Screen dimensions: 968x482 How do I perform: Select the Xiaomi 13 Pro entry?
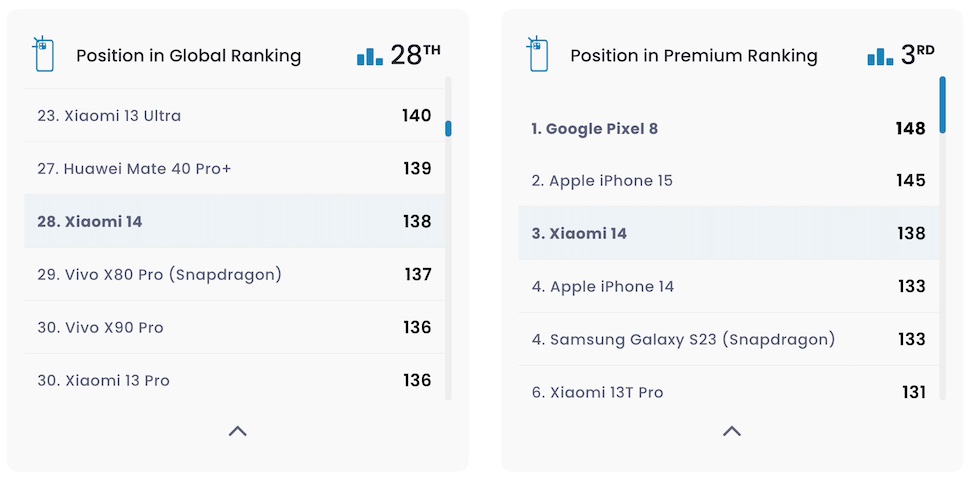[x=103, y=381]
